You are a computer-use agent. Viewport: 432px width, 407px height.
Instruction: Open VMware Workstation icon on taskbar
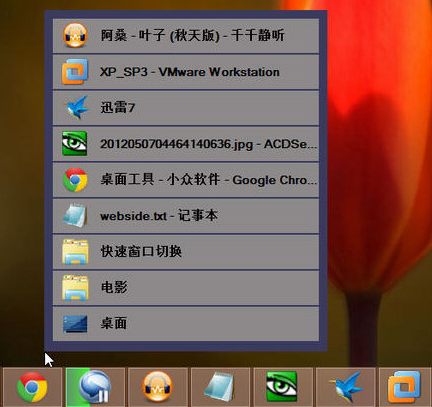pyautogui.click(x=405, y=387)
